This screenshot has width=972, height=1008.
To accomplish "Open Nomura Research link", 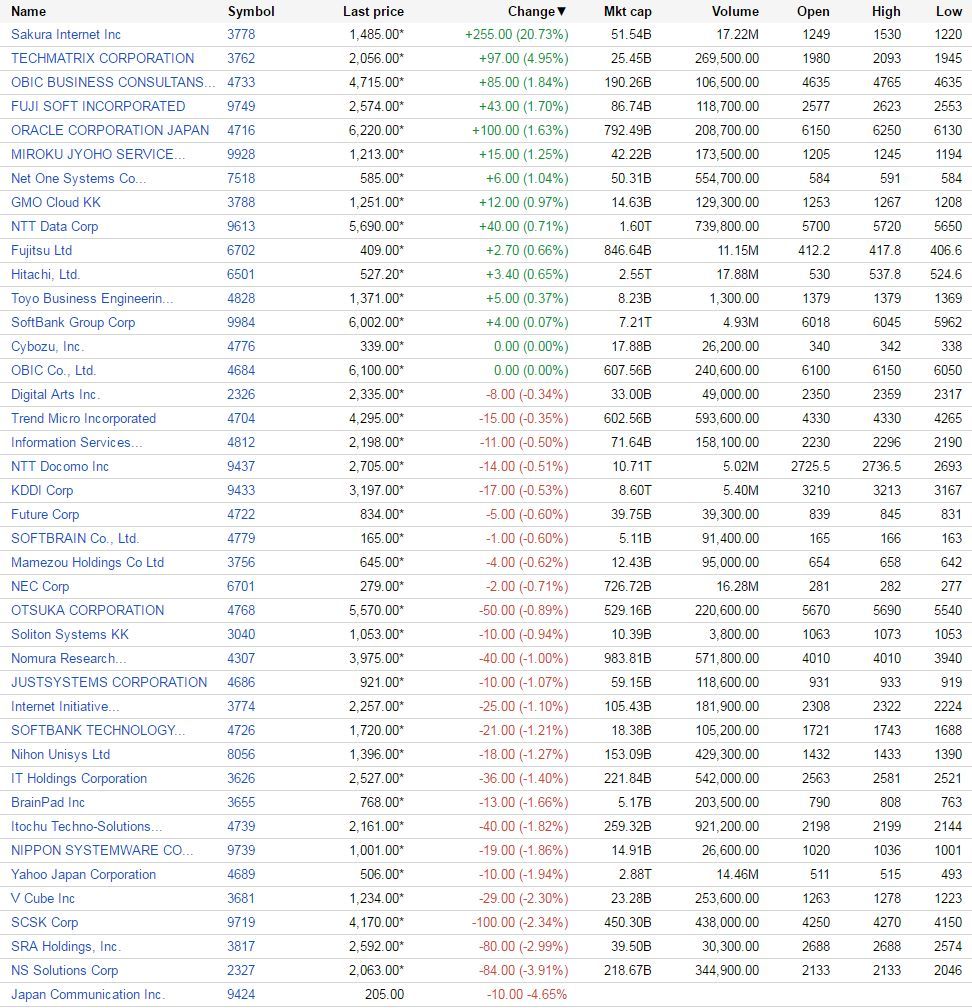I will point(69,658).
